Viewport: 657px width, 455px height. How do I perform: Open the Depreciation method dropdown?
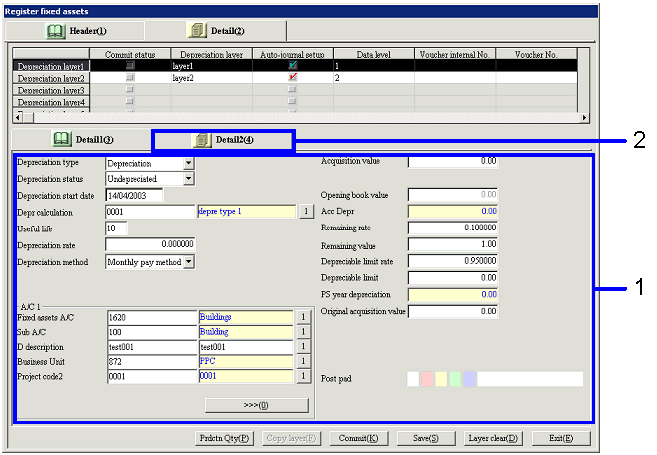[x=188, y=262]
